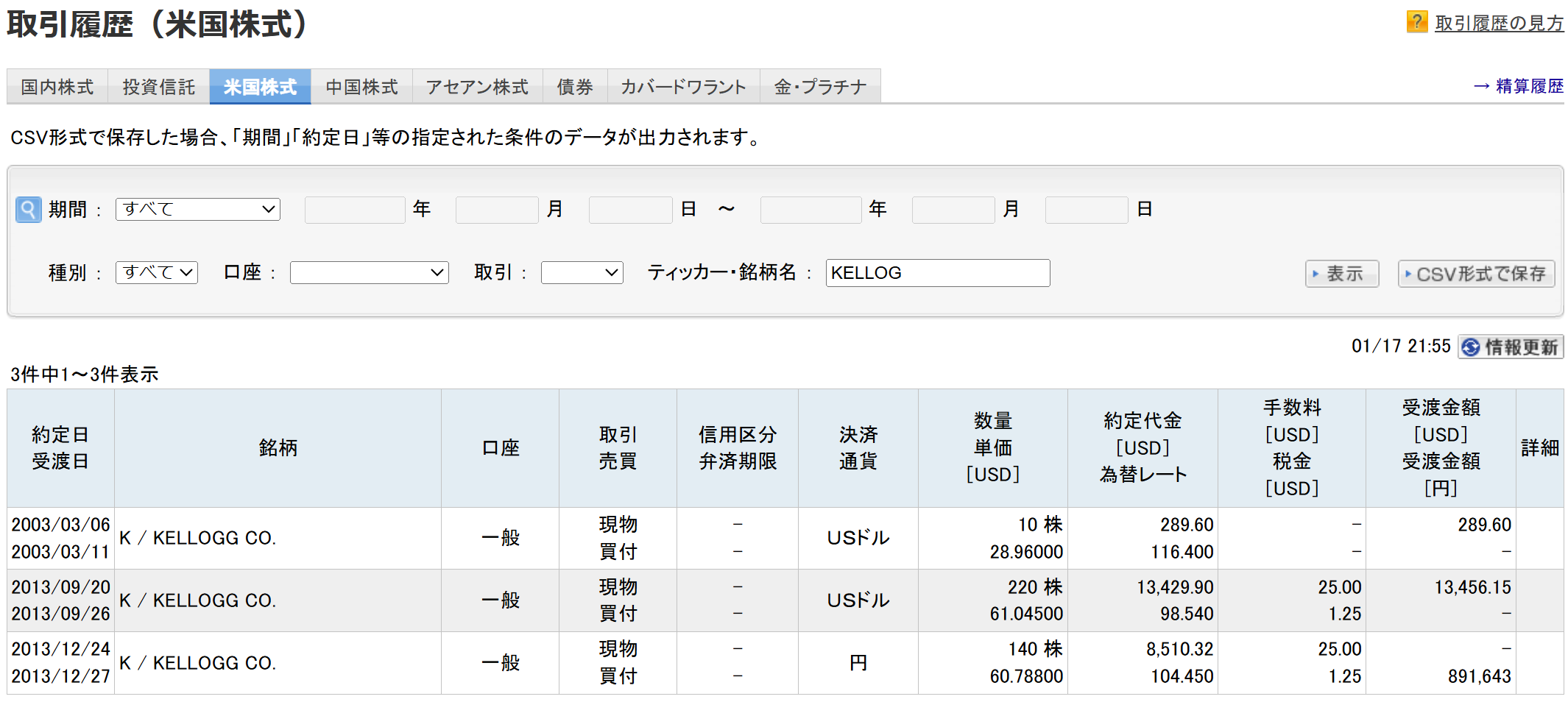The height and width of the screenshot is (702, 1568).
Task: Switch to the 国内株式 tab
Action: point(57,87)
